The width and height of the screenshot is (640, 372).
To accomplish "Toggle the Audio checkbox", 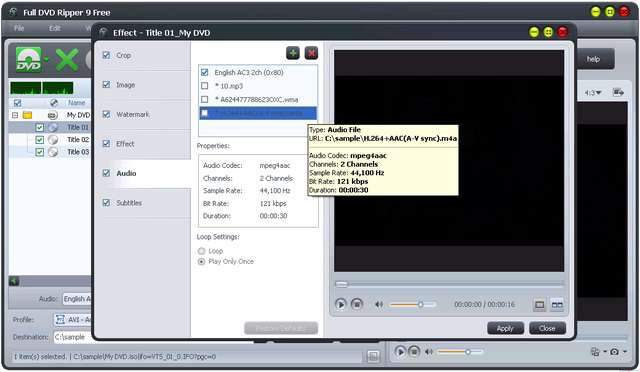I will click(x=106, y=173).
